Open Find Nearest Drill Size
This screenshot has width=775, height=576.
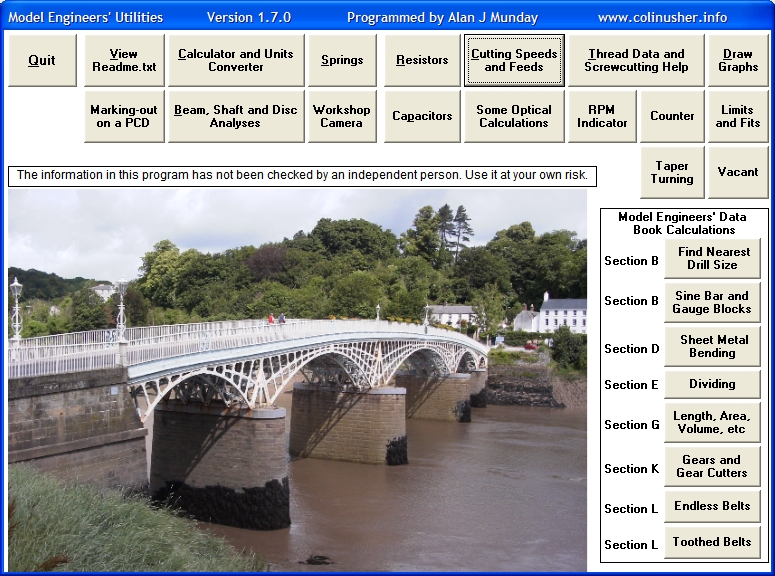pos(712,259)
